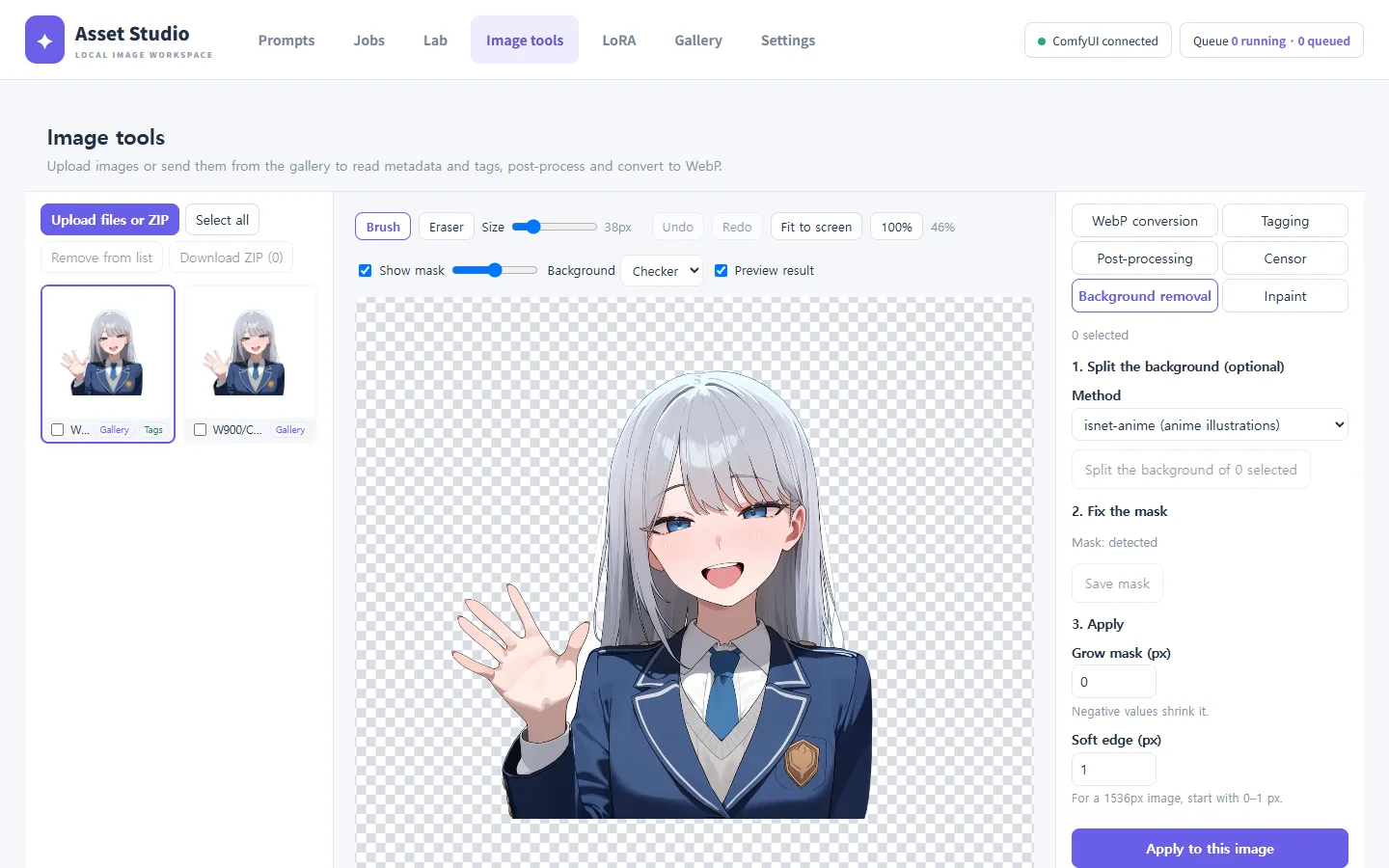Image resolution: width=1389 pixels, height=868 pixels.
Task: Select the Image tools tab
Action: (525, 41)
